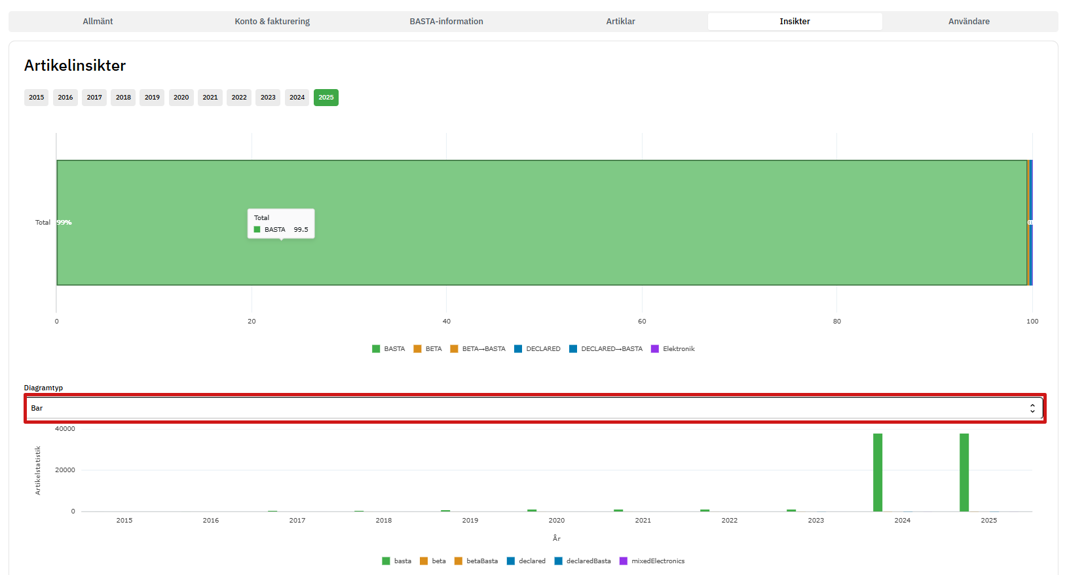Viewport: 1067px width, 575px height.
Task: Click the green 2024 bar in chart
Action: (x=877, y=473)
